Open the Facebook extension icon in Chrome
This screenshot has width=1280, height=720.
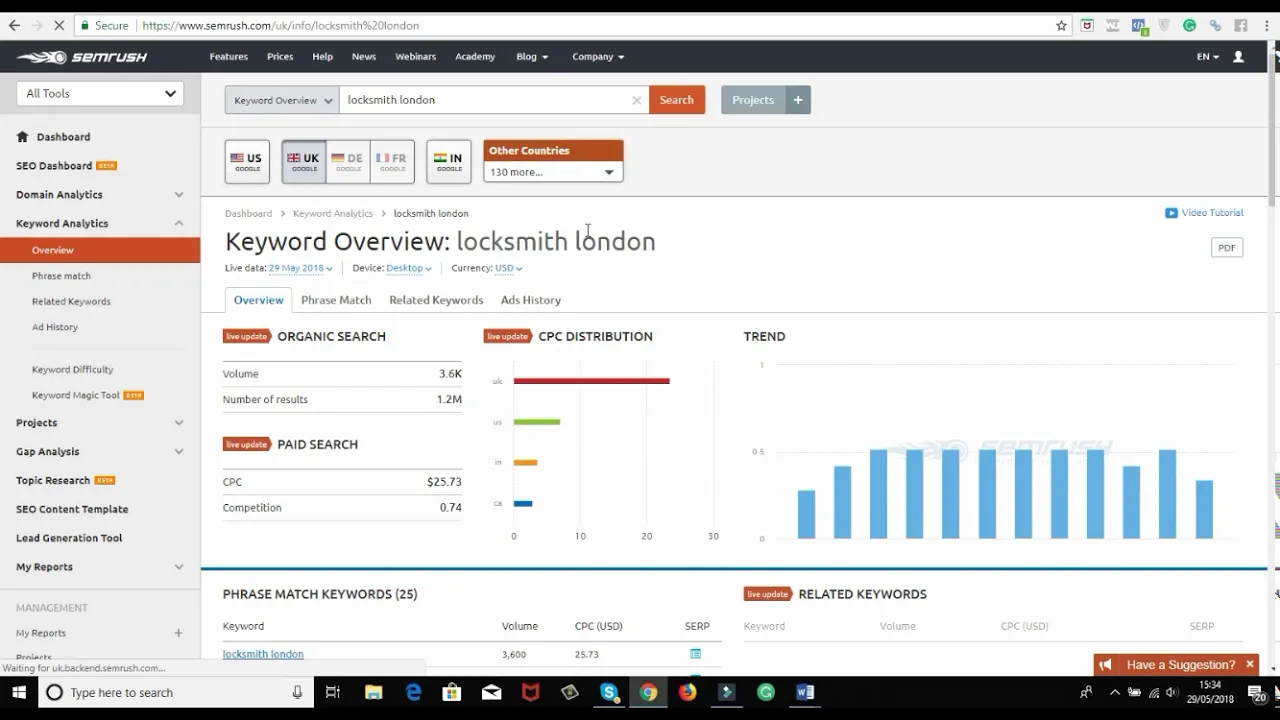[x=1241, y=25]
